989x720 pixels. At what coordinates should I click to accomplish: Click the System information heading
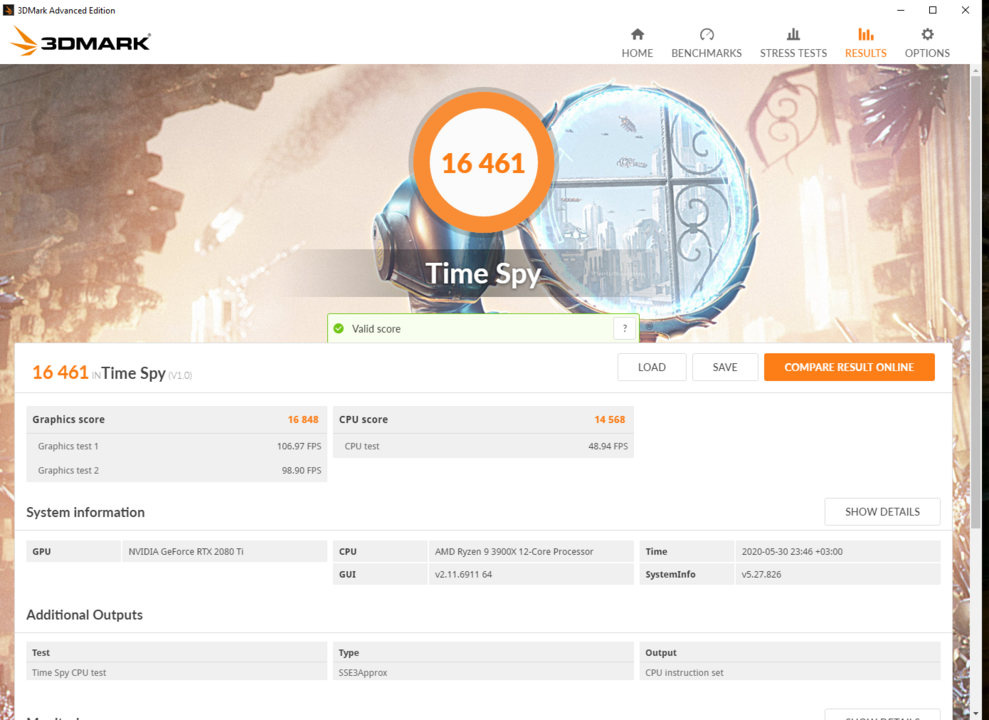(x=85, y=512)
